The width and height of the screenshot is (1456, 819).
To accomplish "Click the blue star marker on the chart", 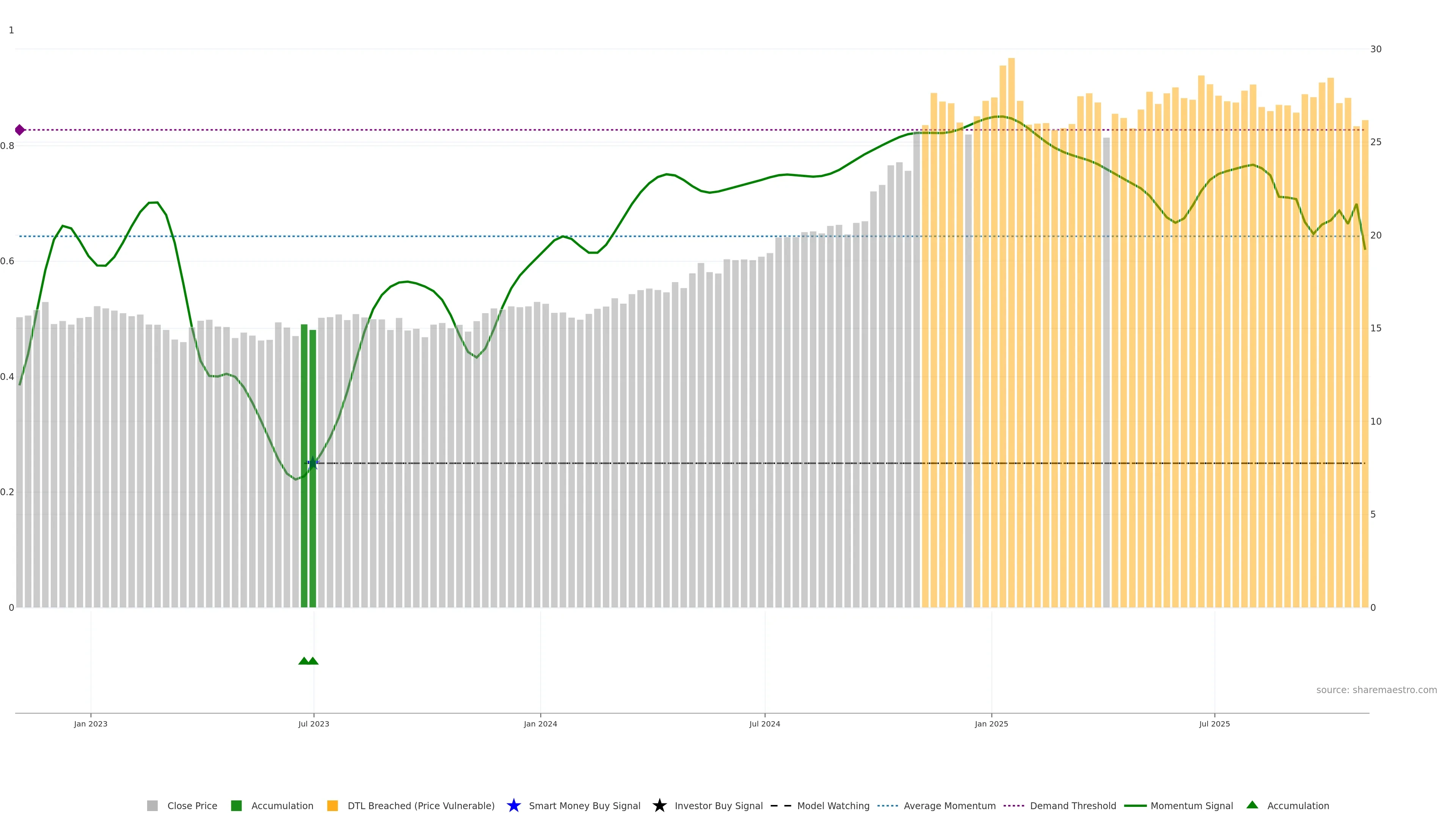I will [x=313, y=463].
